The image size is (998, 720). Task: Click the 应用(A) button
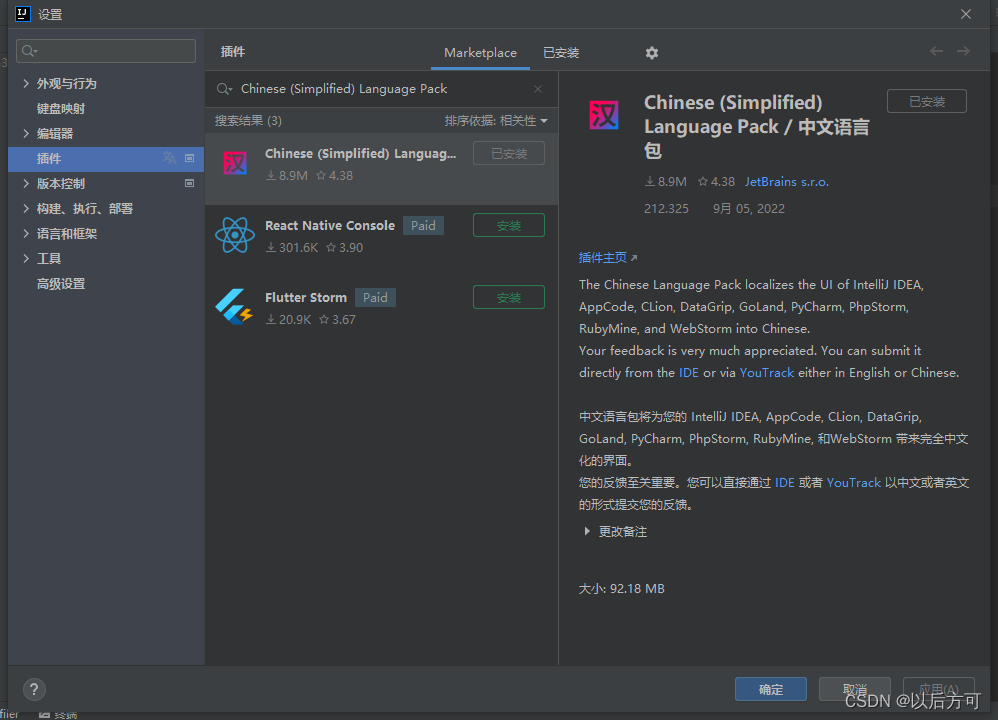click(939, 689)
